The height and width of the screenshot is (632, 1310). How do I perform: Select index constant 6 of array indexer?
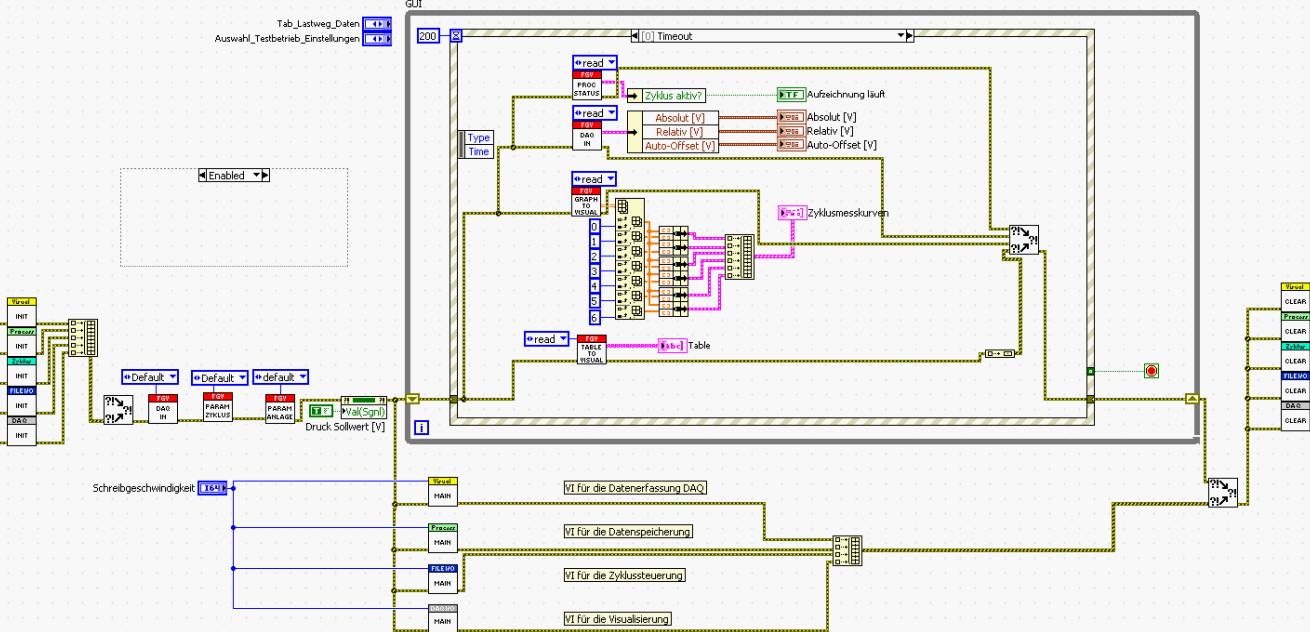(594, 317)
